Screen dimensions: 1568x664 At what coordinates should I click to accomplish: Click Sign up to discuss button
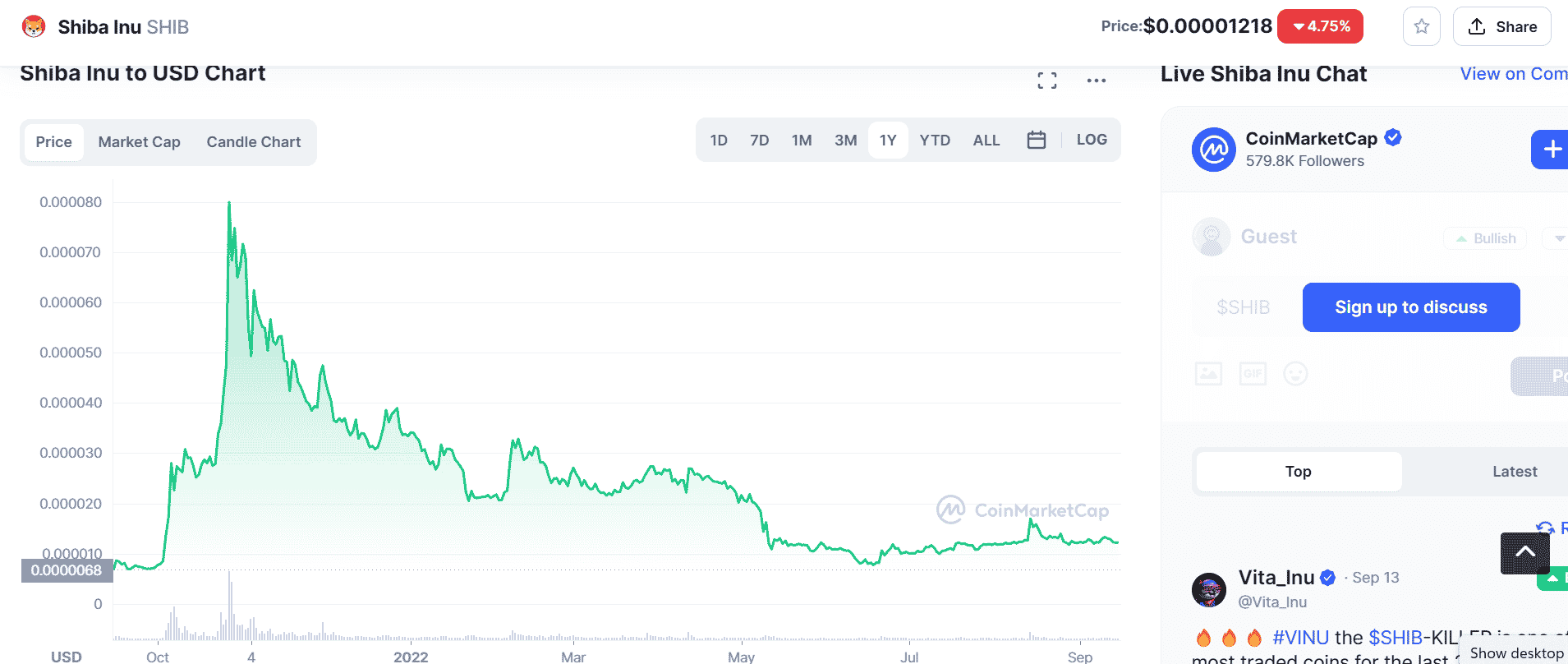click(1410, 307)
